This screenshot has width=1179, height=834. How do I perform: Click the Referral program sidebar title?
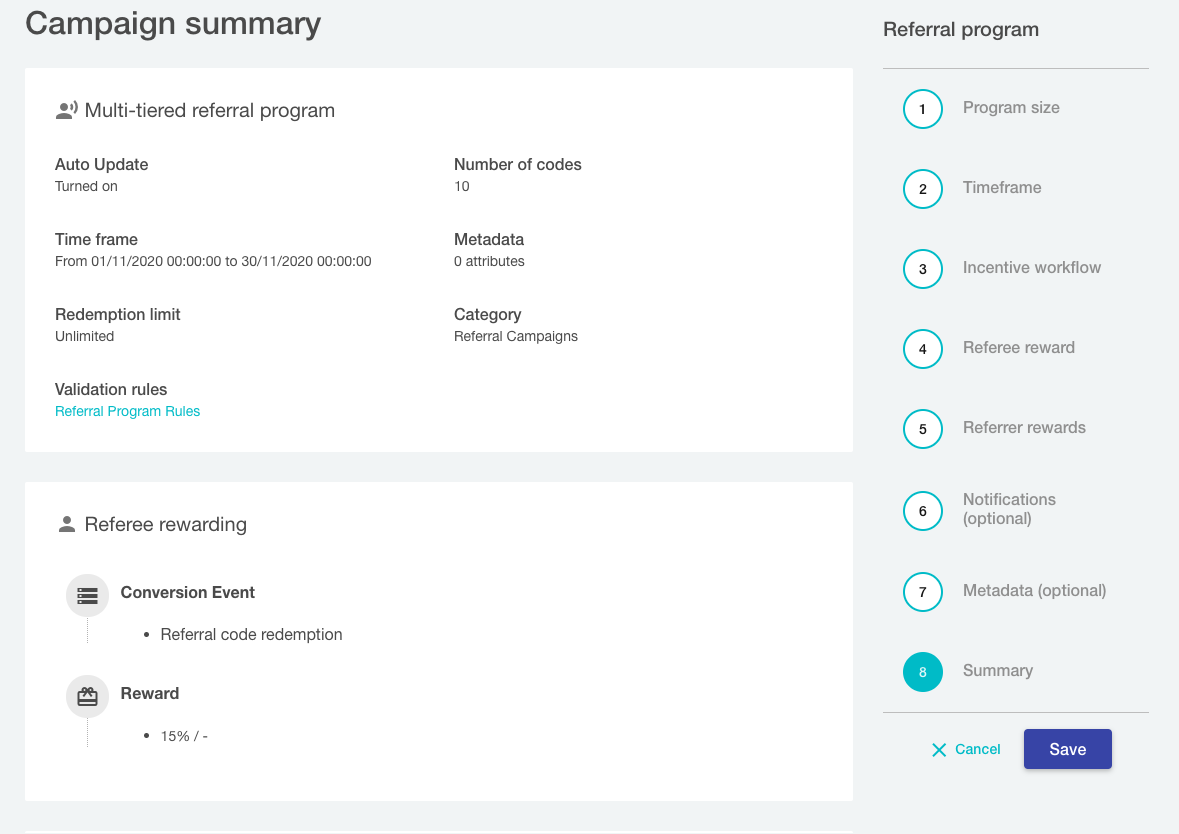pyautogui.click(x=961, y=29)
